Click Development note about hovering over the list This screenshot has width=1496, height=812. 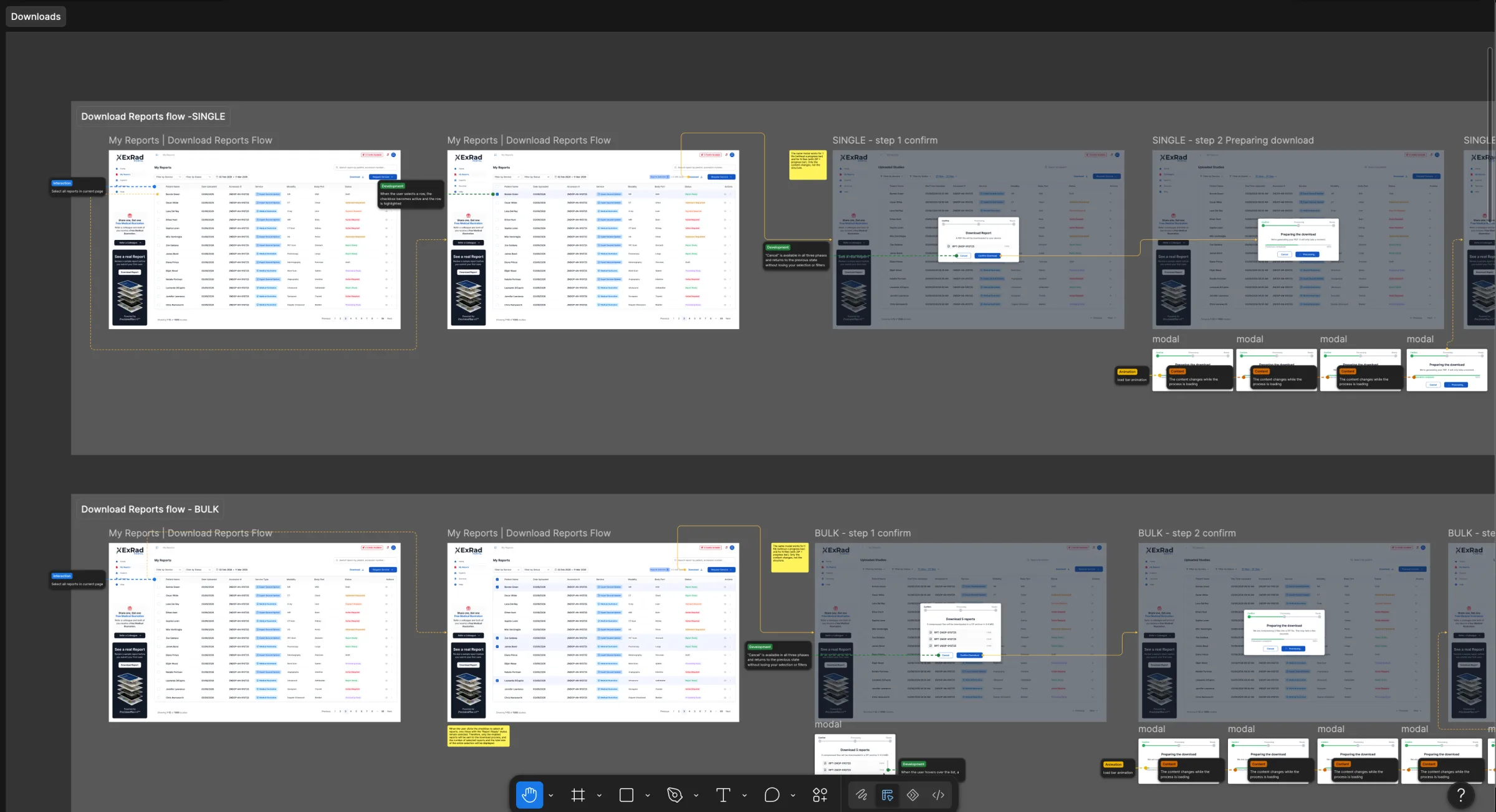(x=932, y=768)
